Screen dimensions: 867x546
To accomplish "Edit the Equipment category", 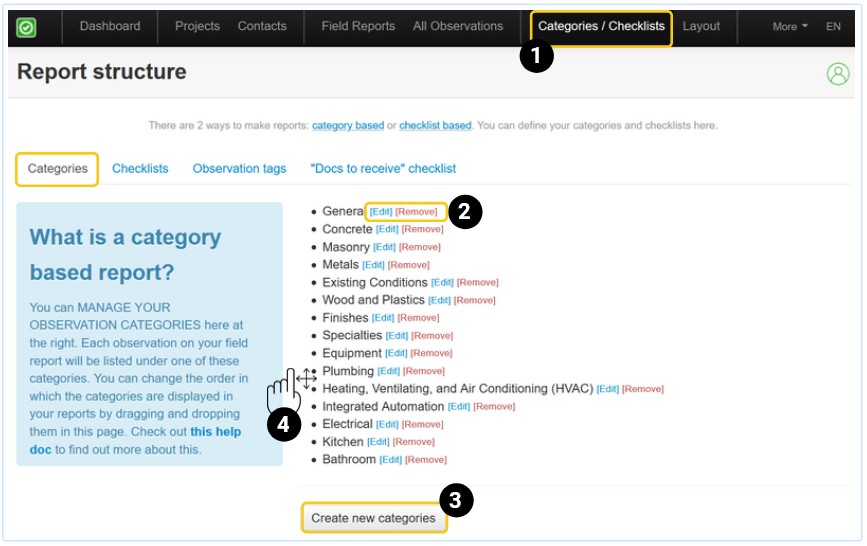I will coord(396,353).
